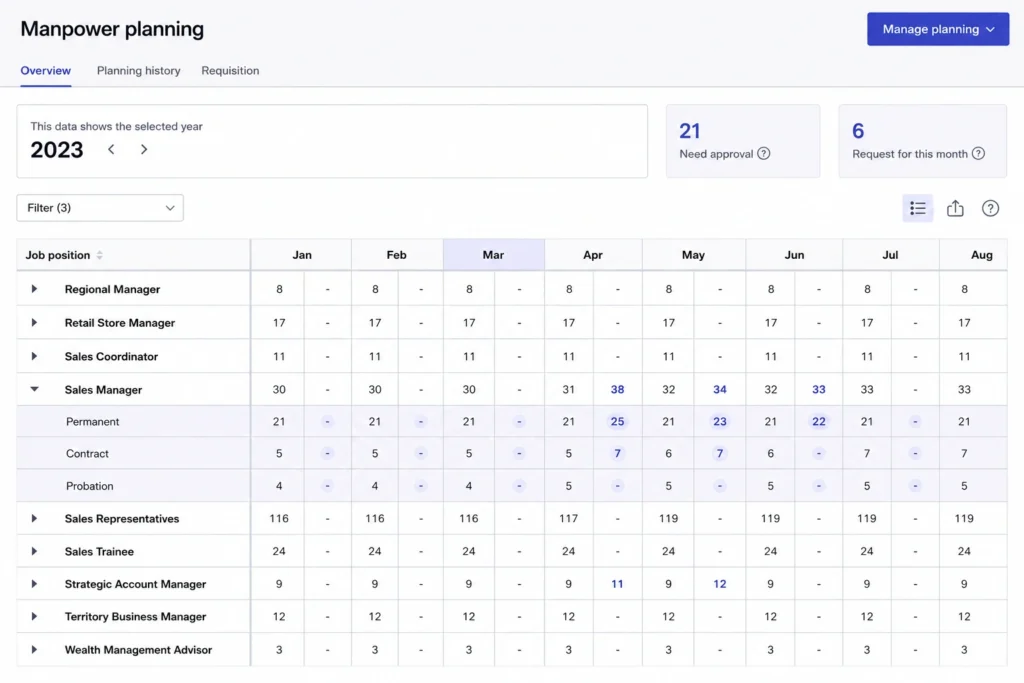Viewport: 1024px width, 683px height.
Task: Open the table help question icon
Action: coord(990,208)
